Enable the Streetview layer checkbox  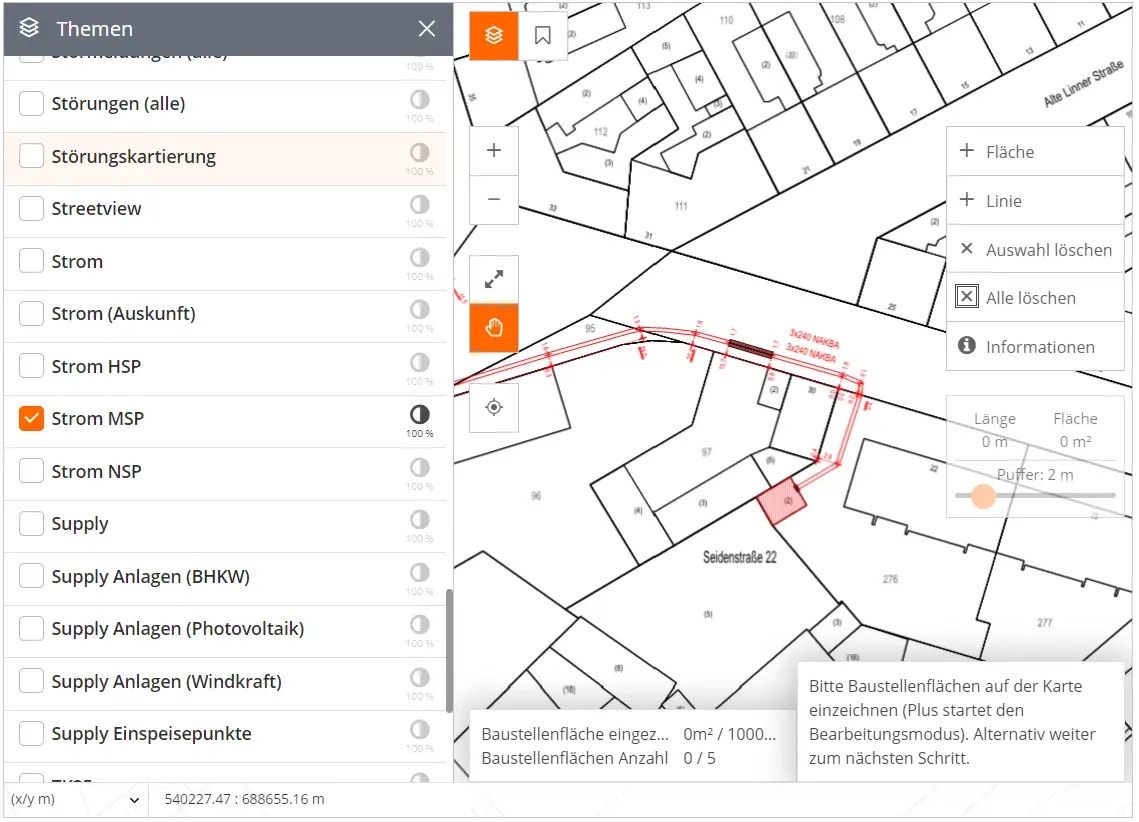[32, 209]
